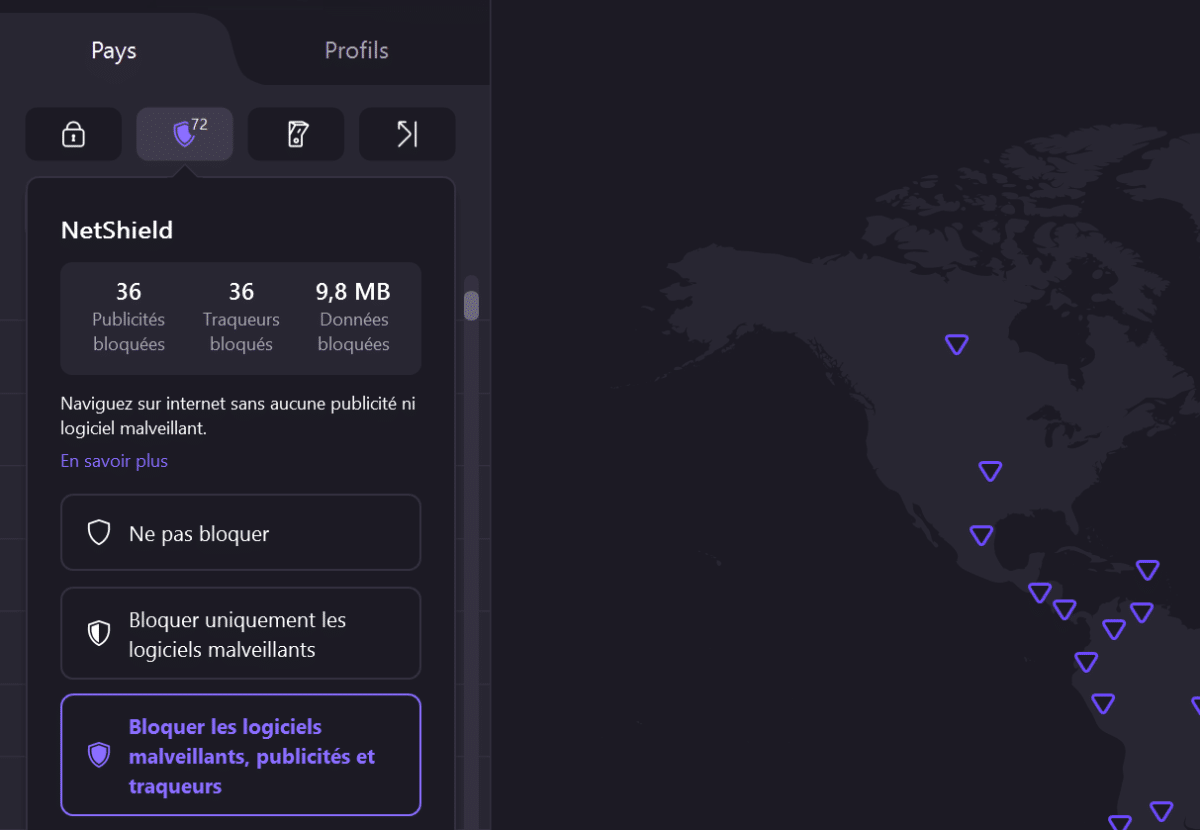This screenshot has width=1200, height=830.
Task: Click the 'Traqueurs bloqués' count
Action: [241, 292]
